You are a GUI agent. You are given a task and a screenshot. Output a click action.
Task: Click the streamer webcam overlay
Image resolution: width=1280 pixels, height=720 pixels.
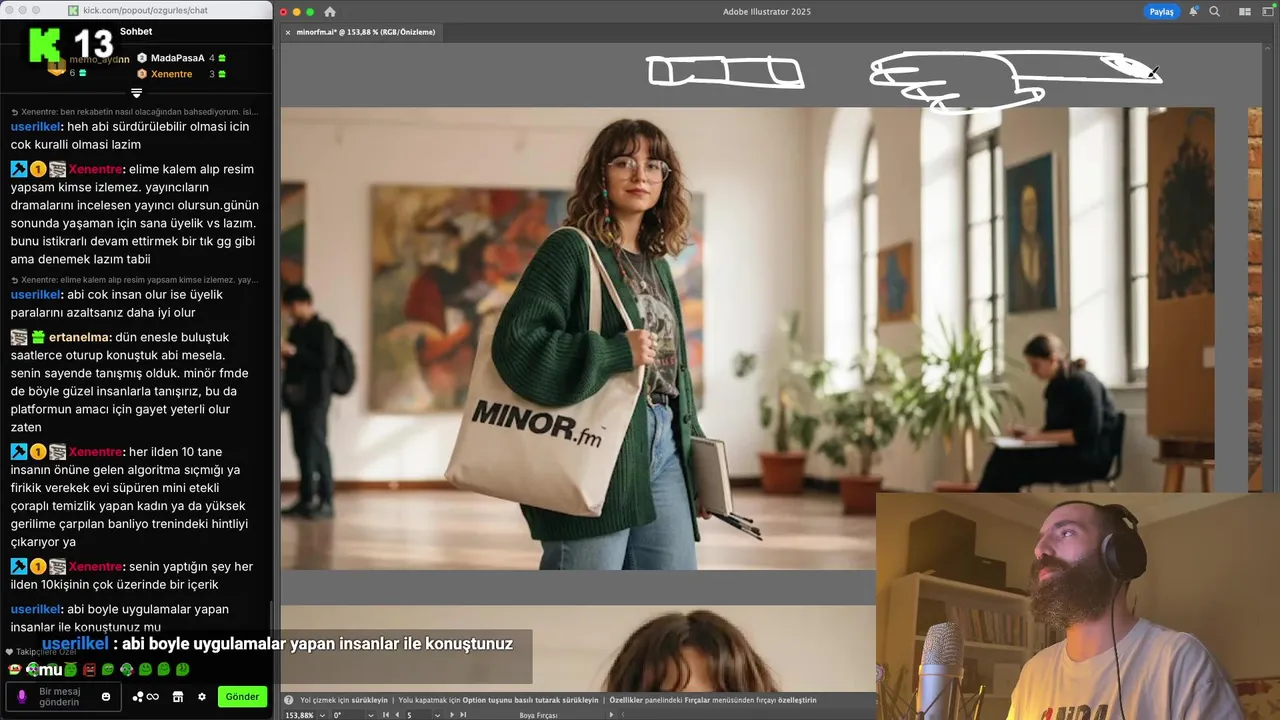[1078, 606]
